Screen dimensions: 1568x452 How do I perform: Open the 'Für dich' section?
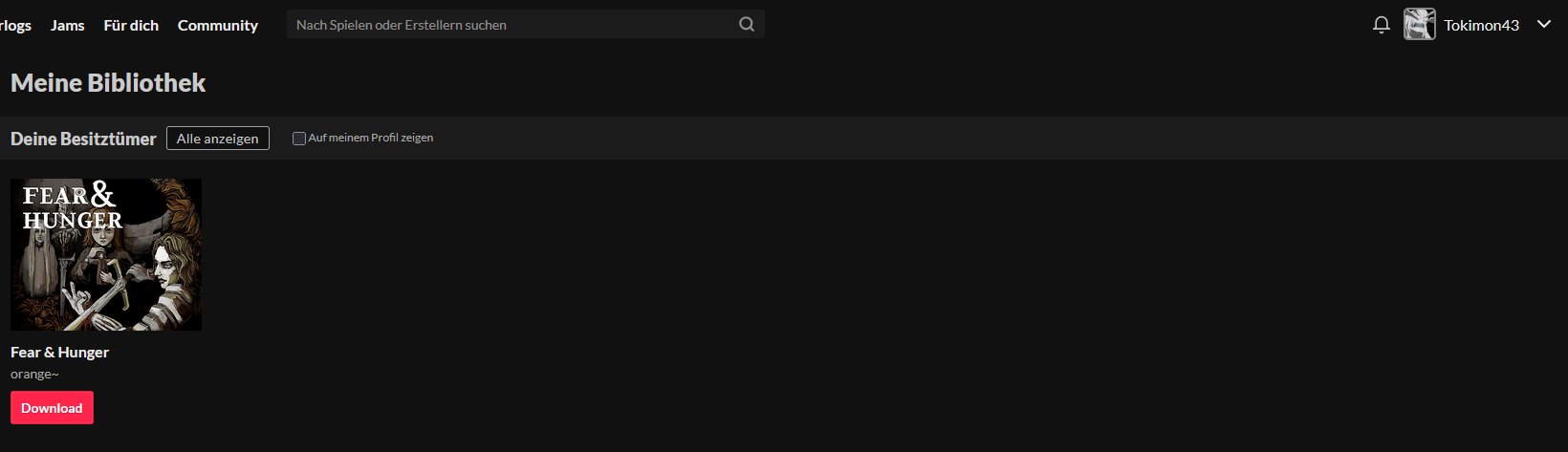point(131,25)
